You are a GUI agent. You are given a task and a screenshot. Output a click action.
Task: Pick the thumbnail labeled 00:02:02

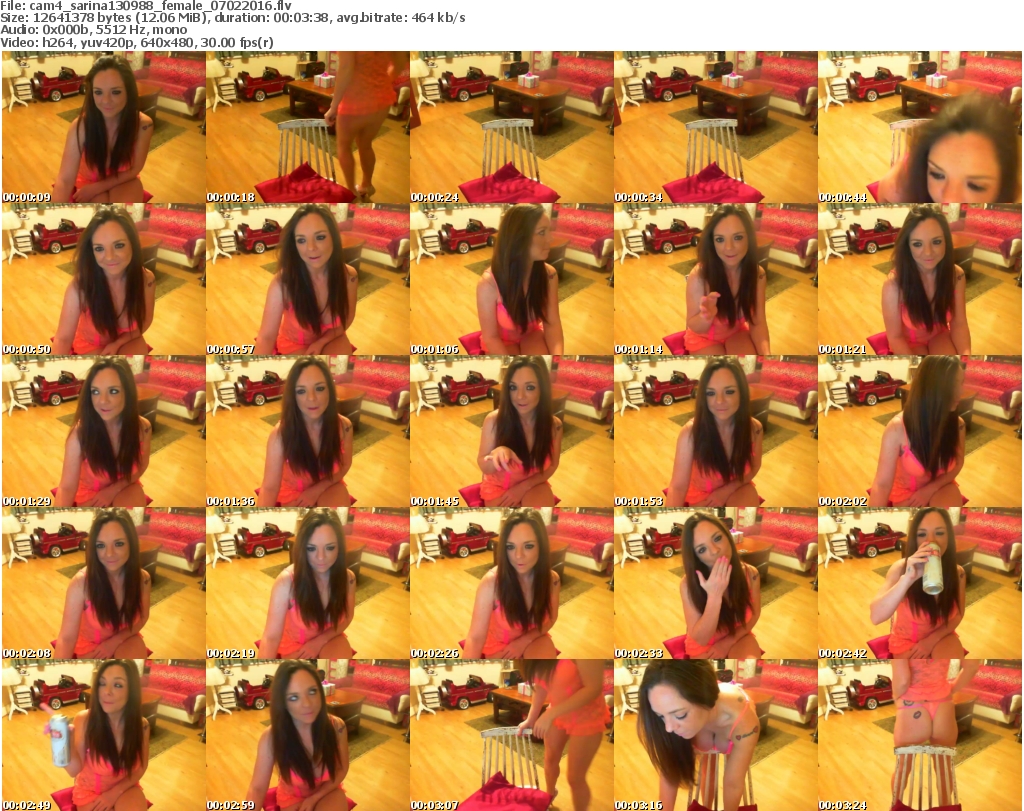920,432
